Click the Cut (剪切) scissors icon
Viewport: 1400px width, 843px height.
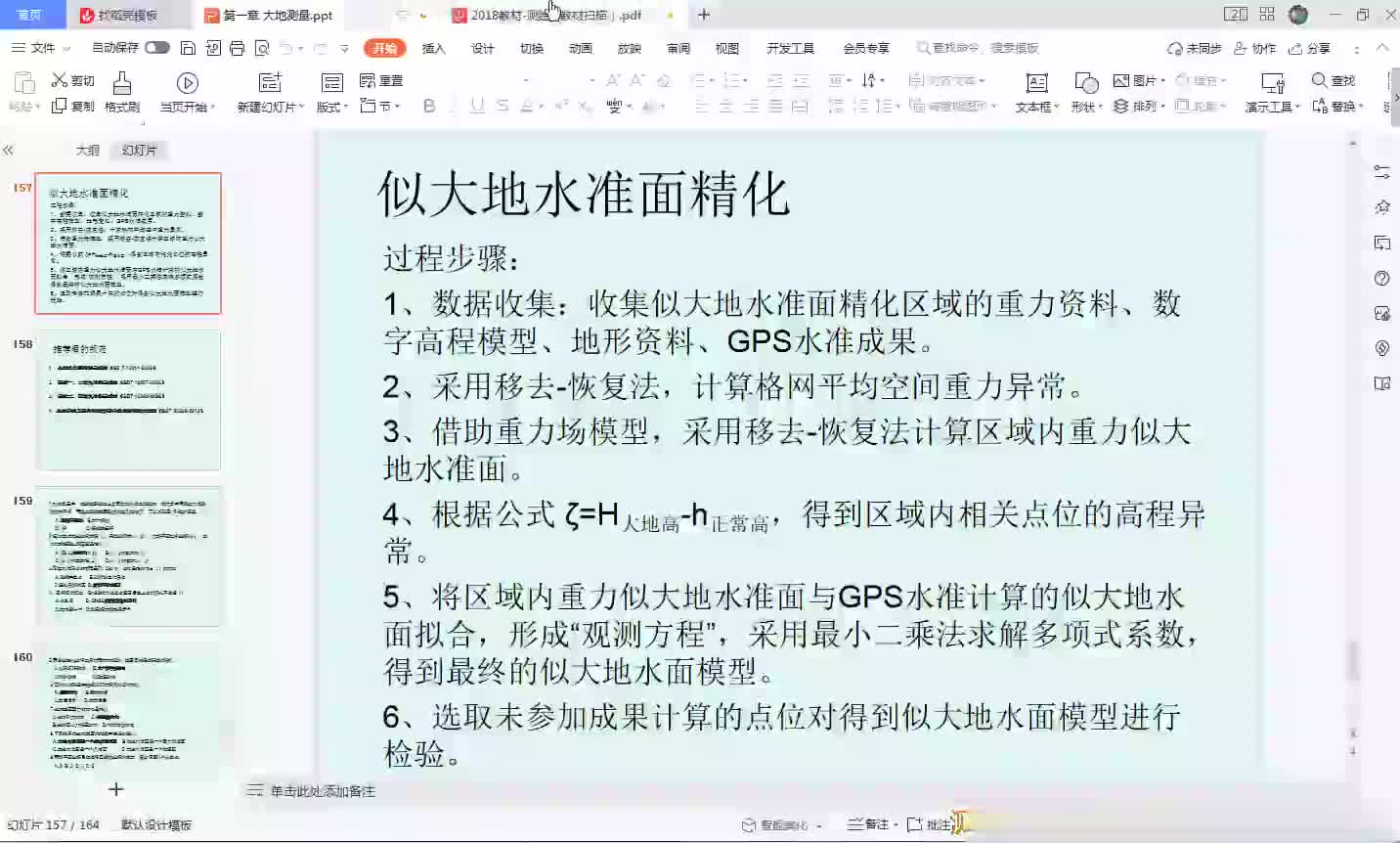click(x=60, y=80)
